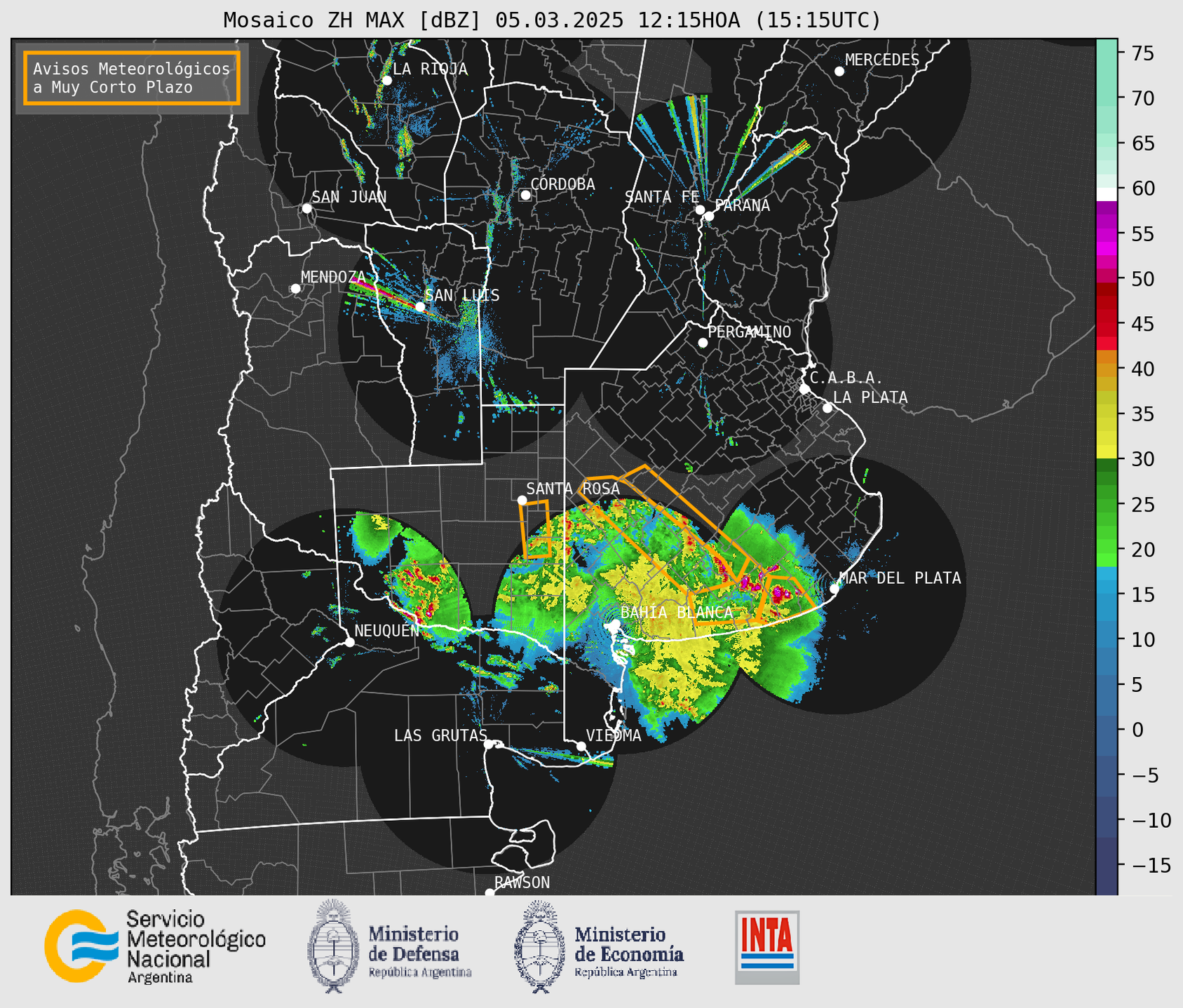Viewport: 1183px width, 1008px height.
Task: Click the Mar del Plata city marker
Action: pyautogui.click(x=834, y=588)
